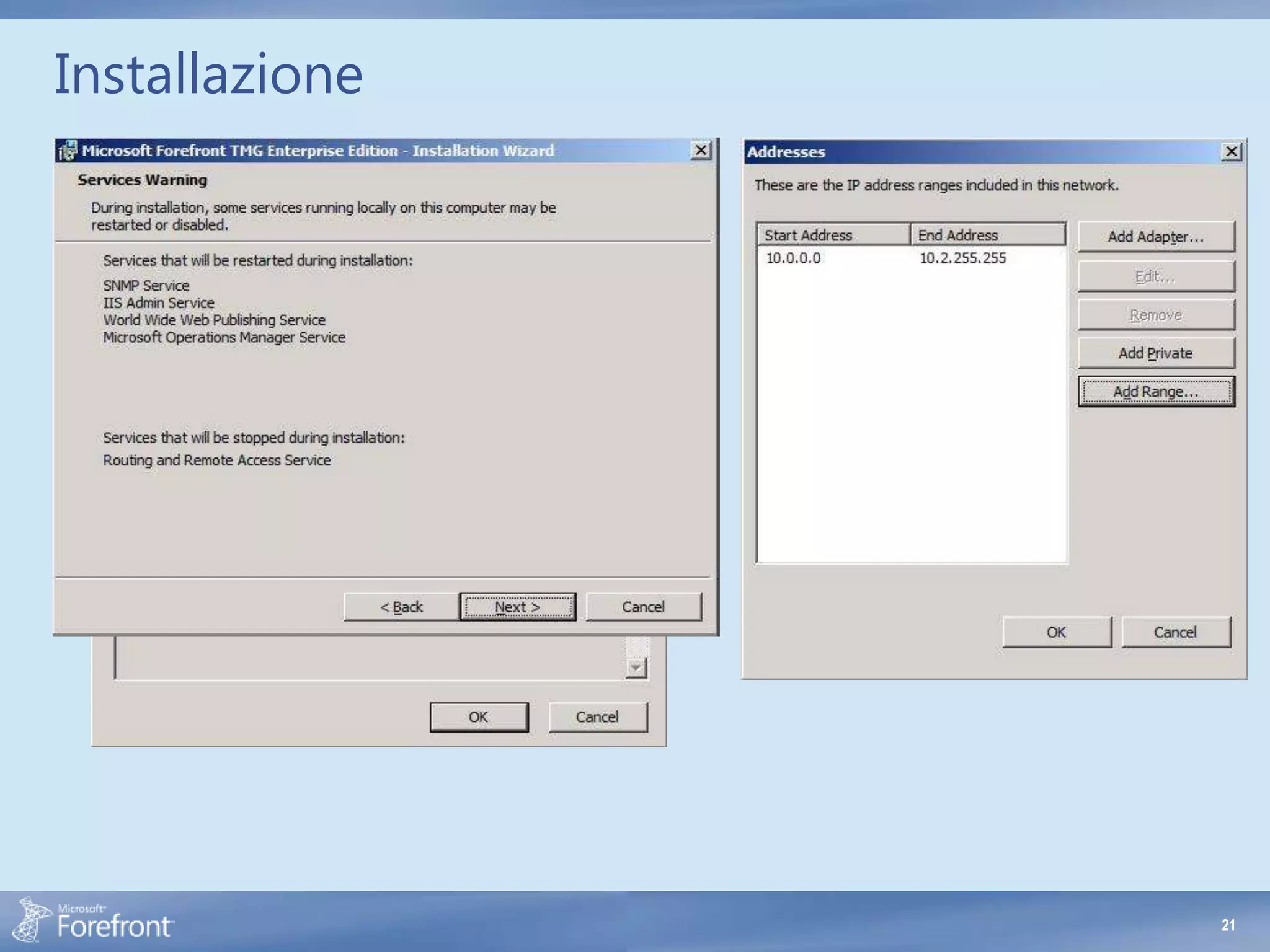Click World Wide Web Publishing Service text
1270x952 pixels.
(x=215, y=320)
